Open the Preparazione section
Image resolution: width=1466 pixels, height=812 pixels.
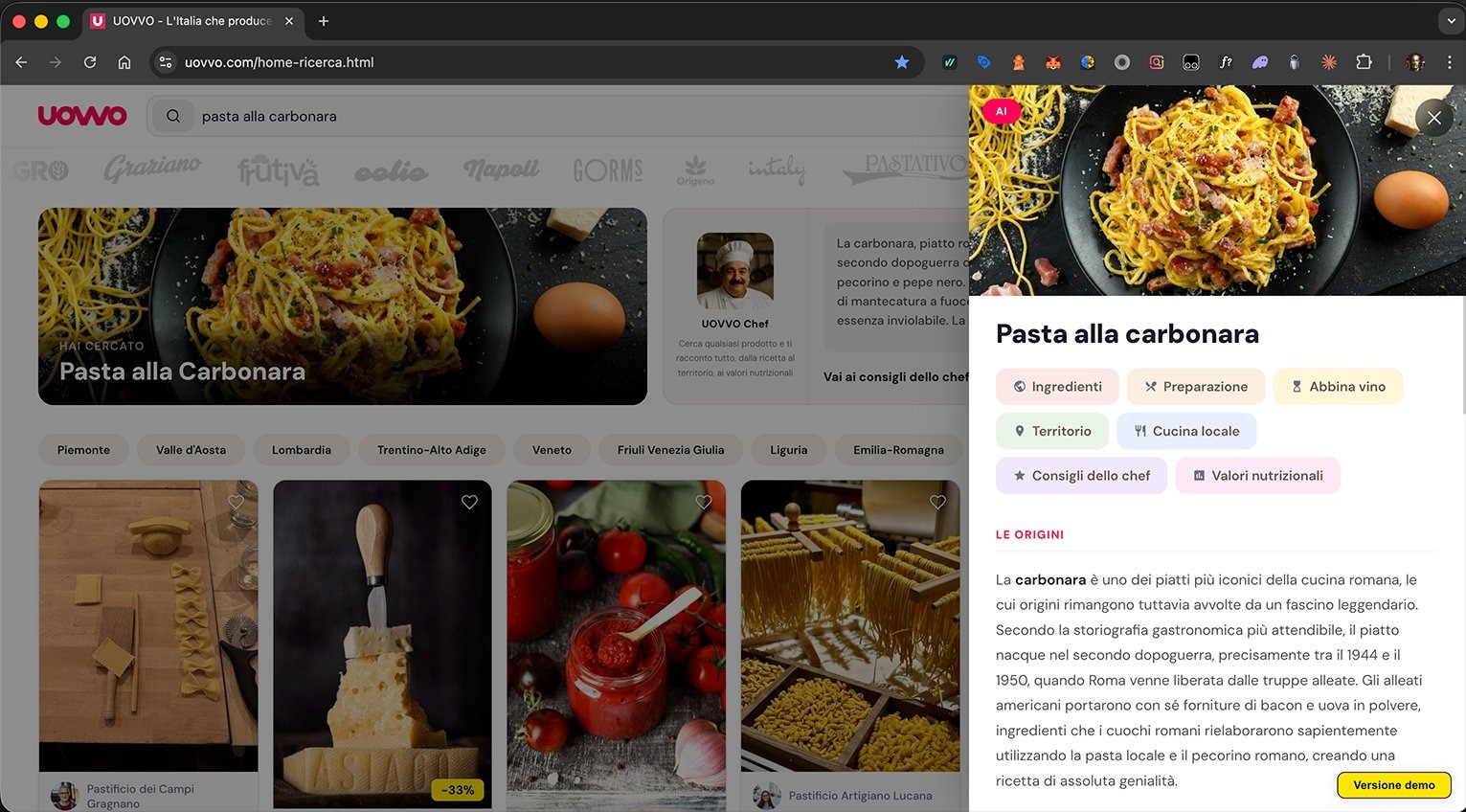tap(1195, 387)
